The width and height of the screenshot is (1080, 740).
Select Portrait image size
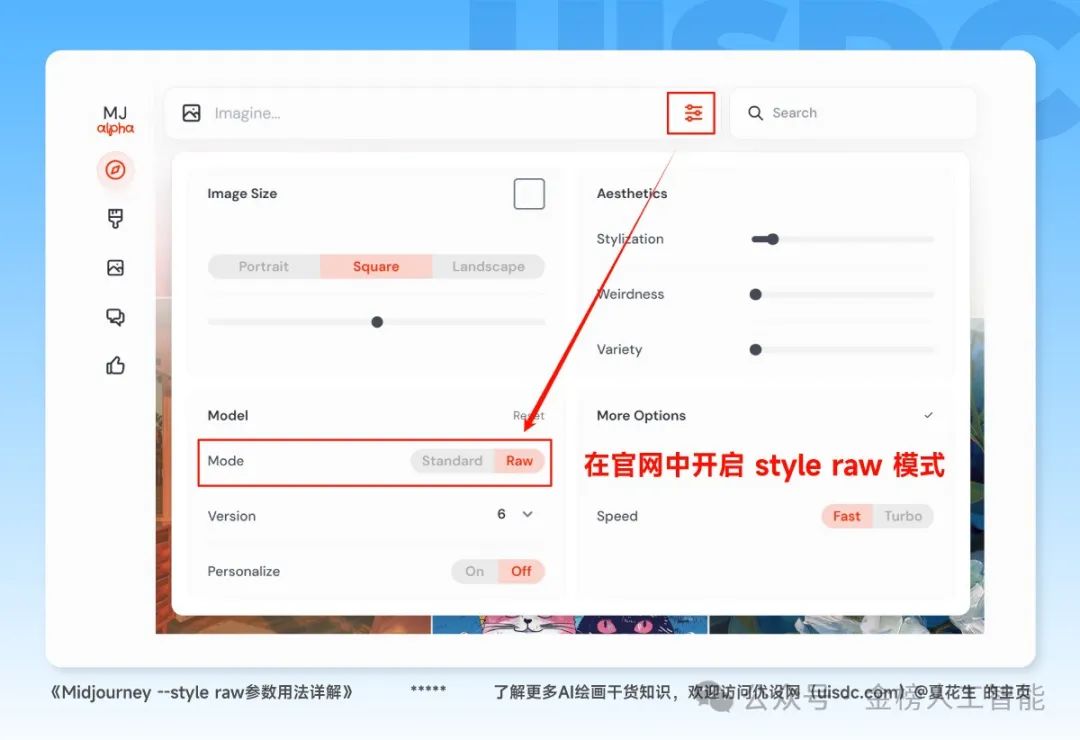(264, 267)
